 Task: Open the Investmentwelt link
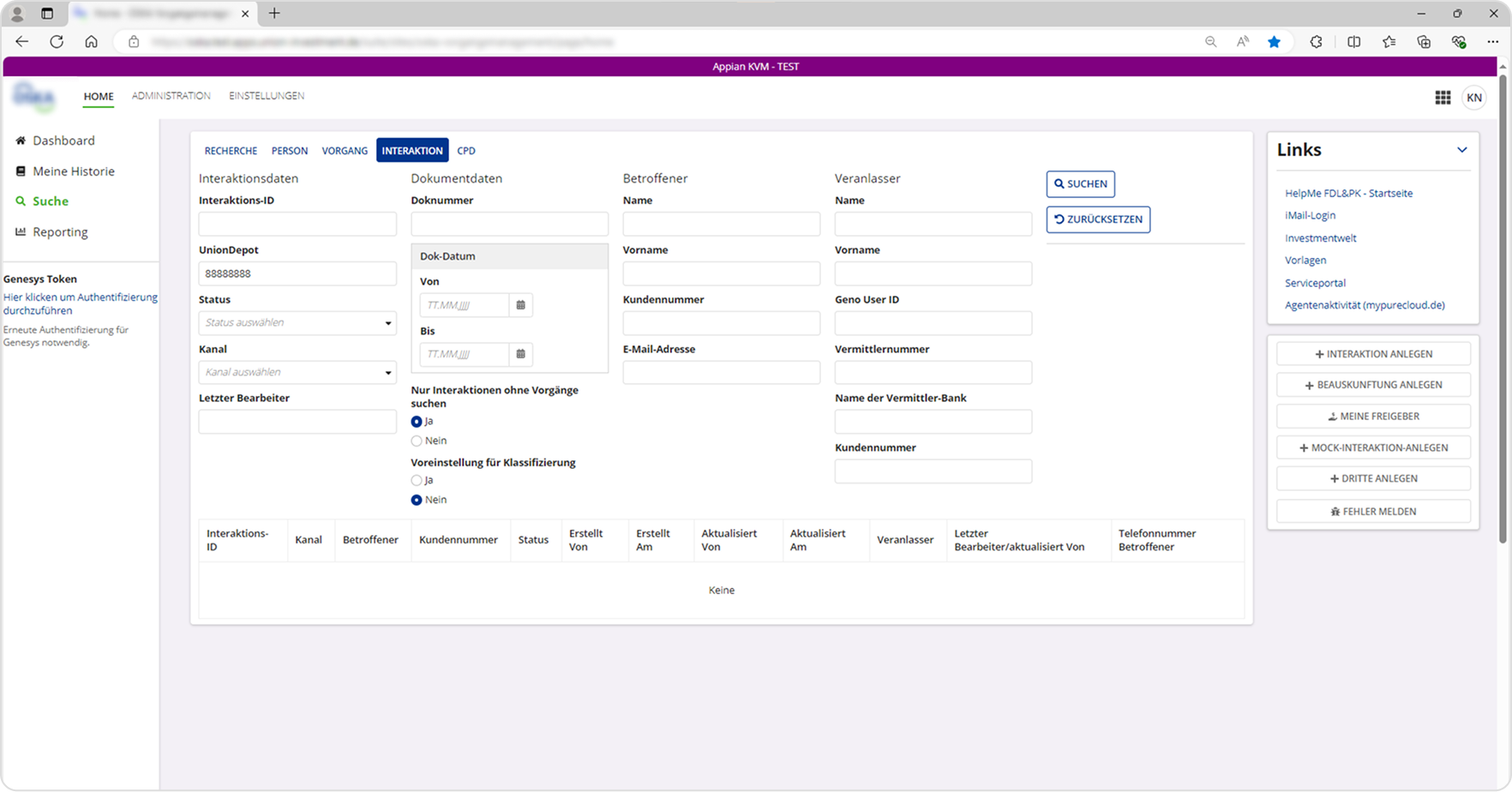tap(1320, 238)
